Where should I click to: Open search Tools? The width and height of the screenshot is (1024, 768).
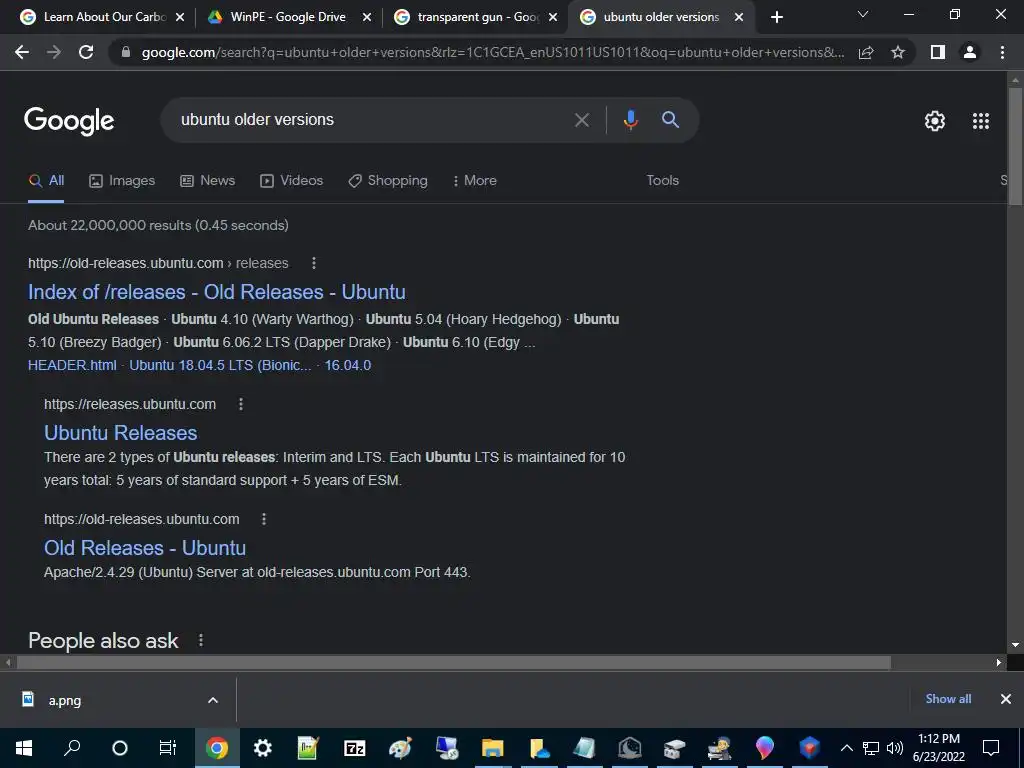point(662,180)
